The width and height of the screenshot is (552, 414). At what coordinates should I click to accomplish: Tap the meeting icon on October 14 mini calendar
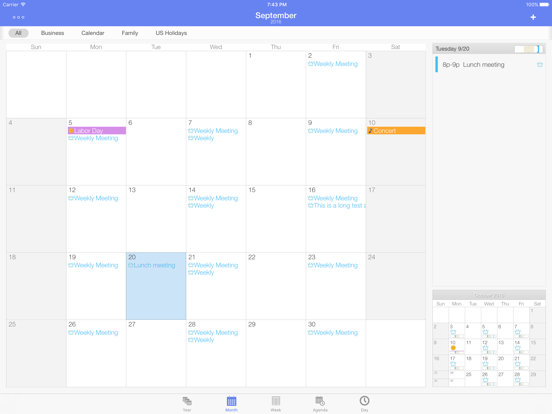click(518, 348)
